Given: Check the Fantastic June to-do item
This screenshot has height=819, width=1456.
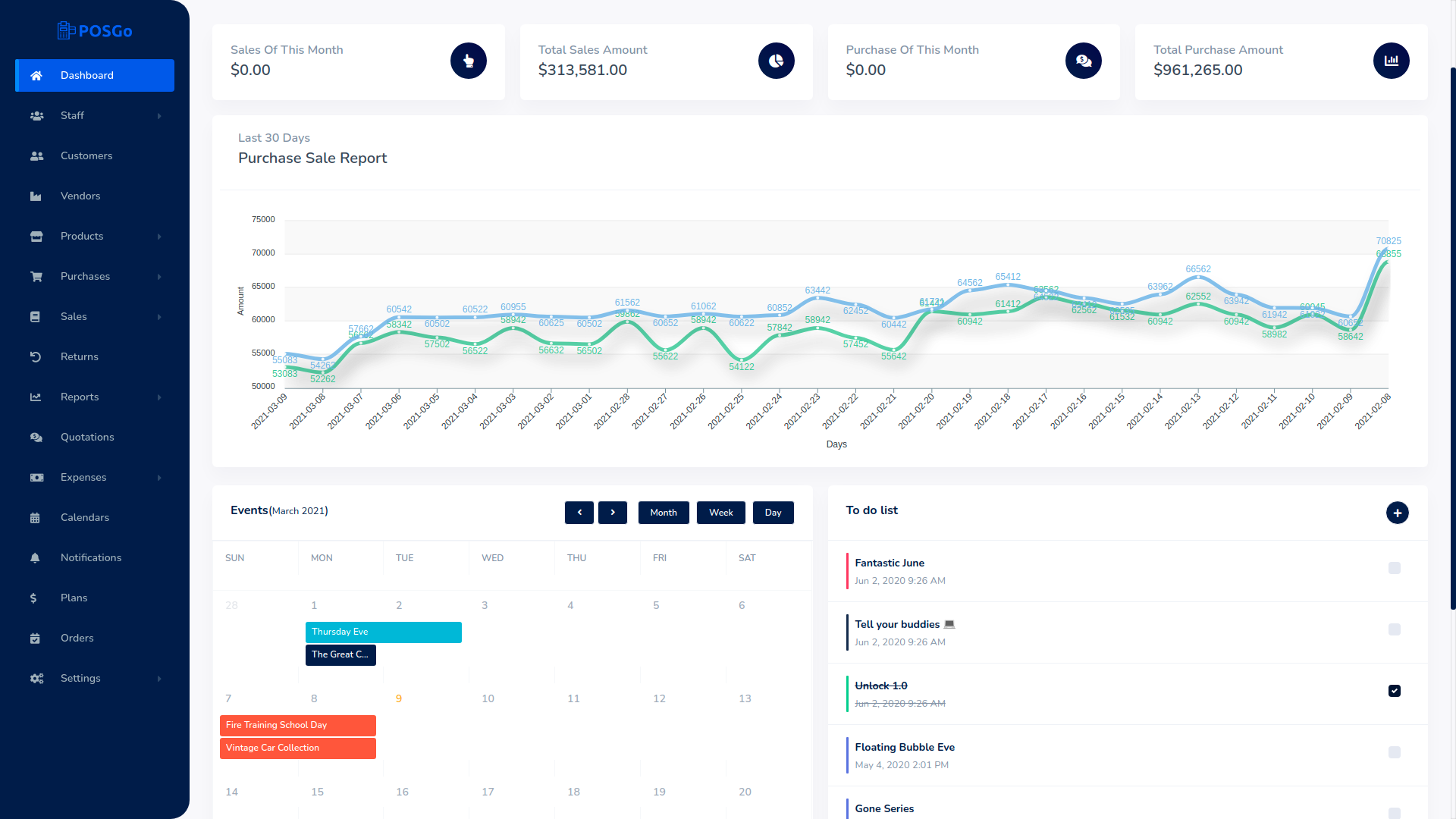Looking at the screenshot, I should (x=1394, y=568).
